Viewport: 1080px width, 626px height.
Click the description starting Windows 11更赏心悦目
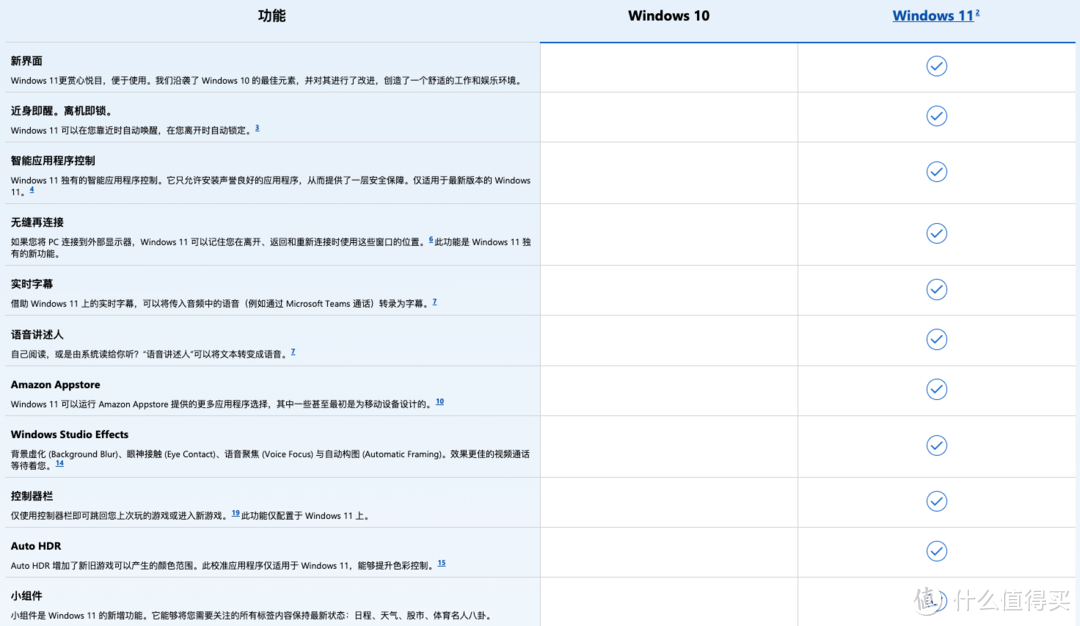pyautogui.click(x=266, y=81)
